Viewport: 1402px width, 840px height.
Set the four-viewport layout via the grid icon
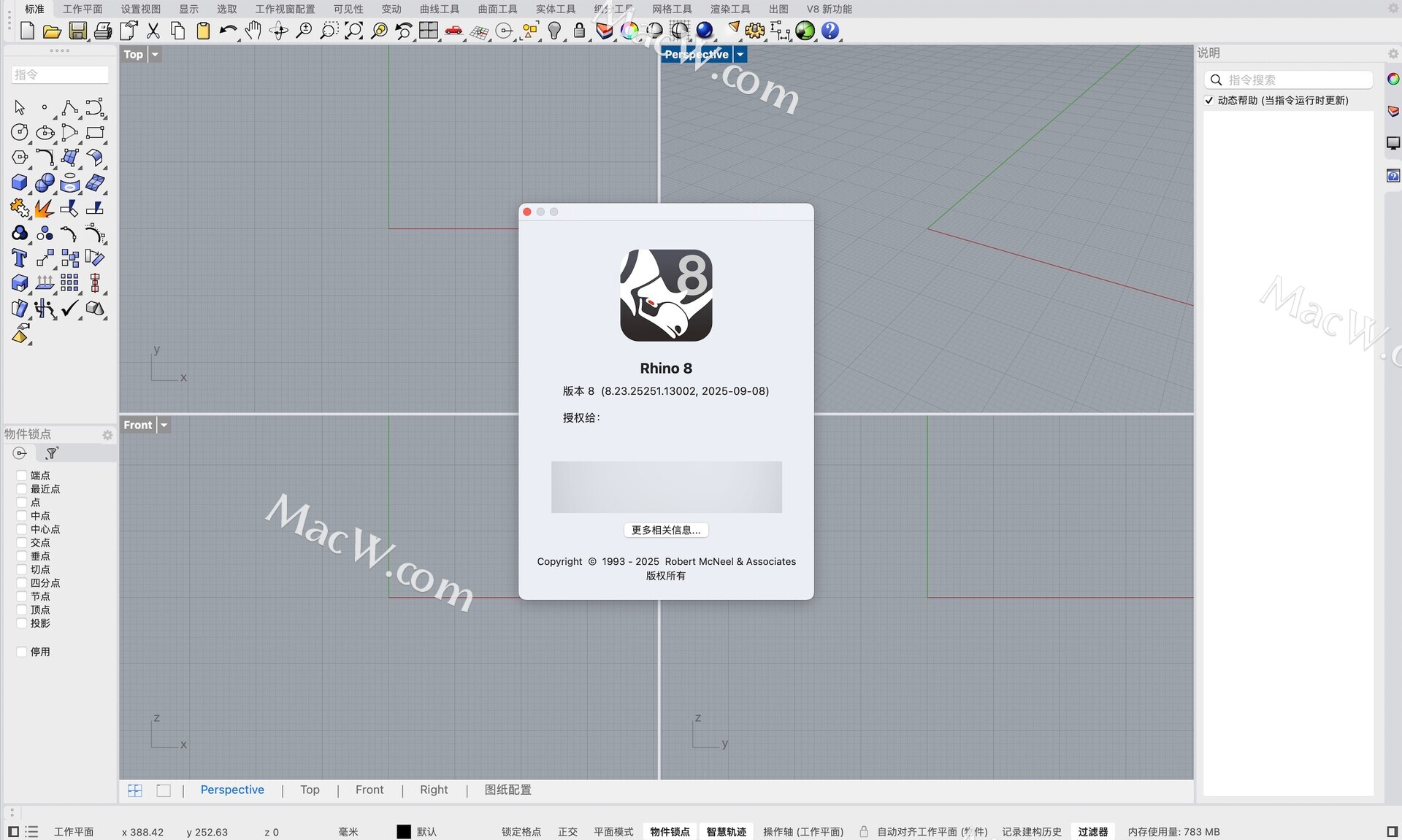(429, 31)
